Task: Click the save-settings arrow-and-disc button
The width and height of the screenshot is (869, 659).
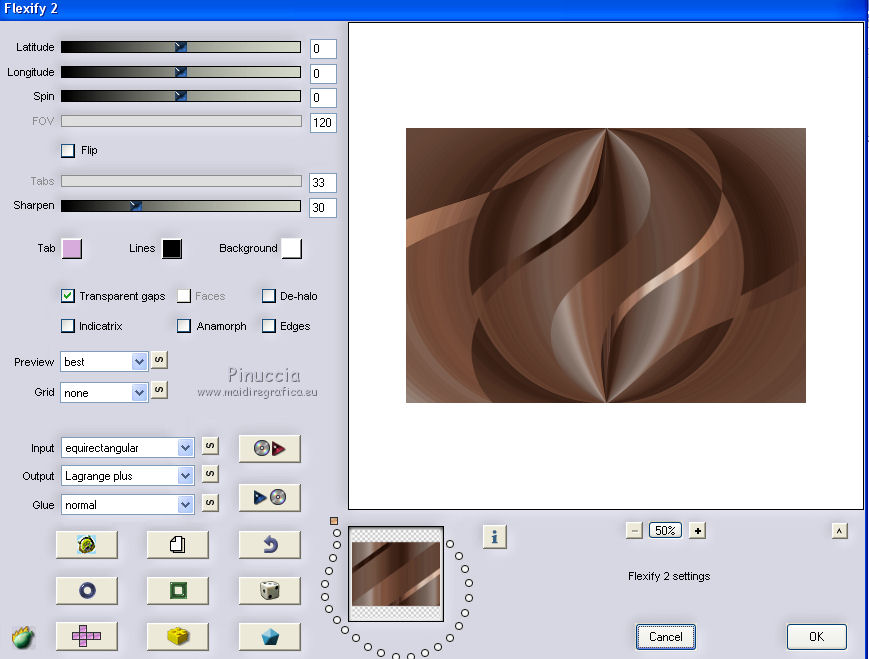Action: point(269,497)
